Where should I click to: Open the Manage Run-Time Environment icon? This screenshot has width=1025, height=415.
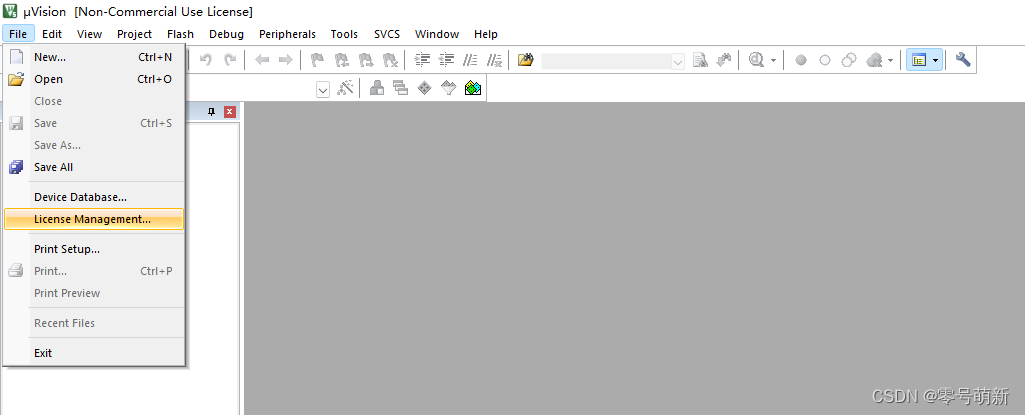[x=424, y=88]
